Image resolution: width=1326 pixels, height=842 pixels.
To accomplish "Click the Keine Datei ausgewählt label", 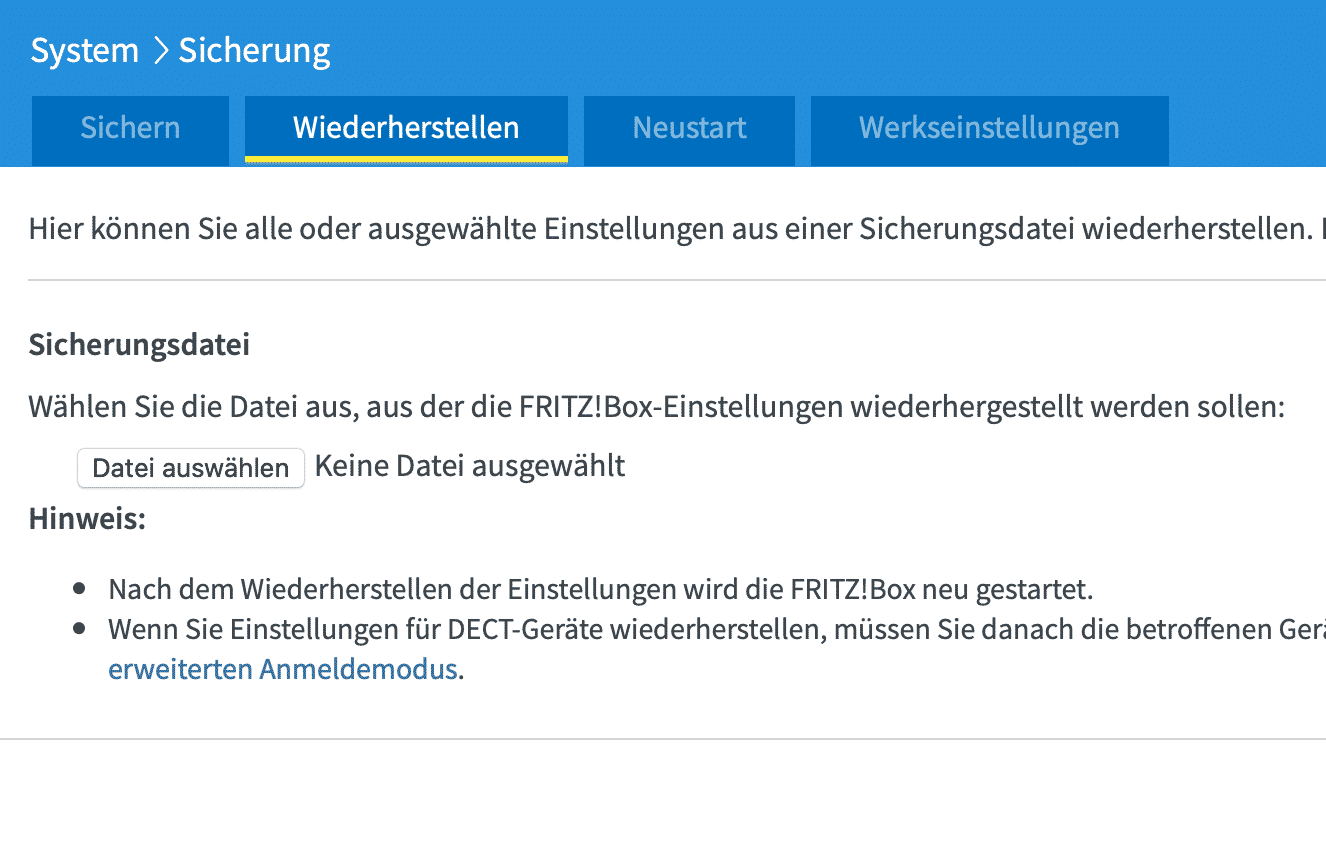I will [470, 466].
